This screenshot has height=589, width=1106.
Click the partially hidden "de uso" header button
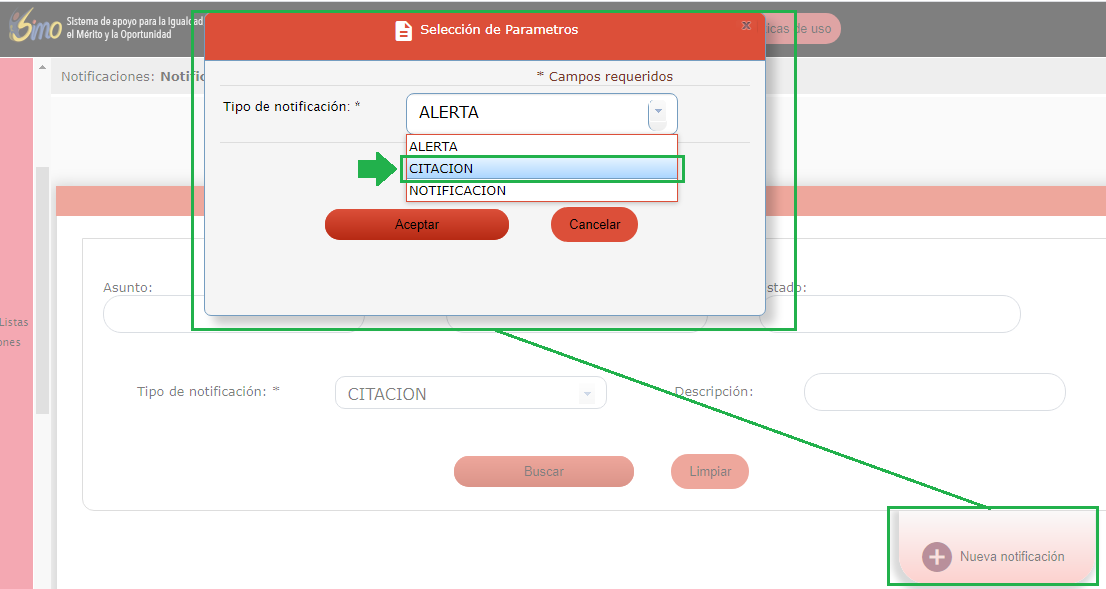[805, 29]
